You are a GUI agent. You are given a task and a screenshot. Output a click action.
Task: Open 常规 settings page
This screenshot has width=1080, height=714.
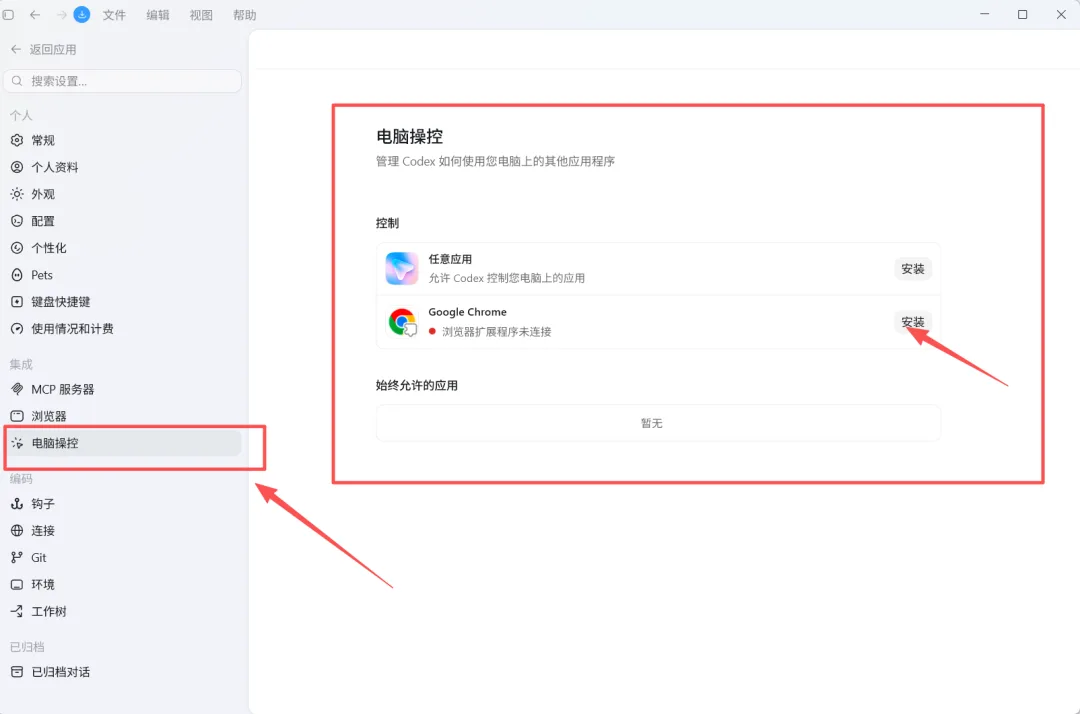pyautogui.click(x=123, y=140)
